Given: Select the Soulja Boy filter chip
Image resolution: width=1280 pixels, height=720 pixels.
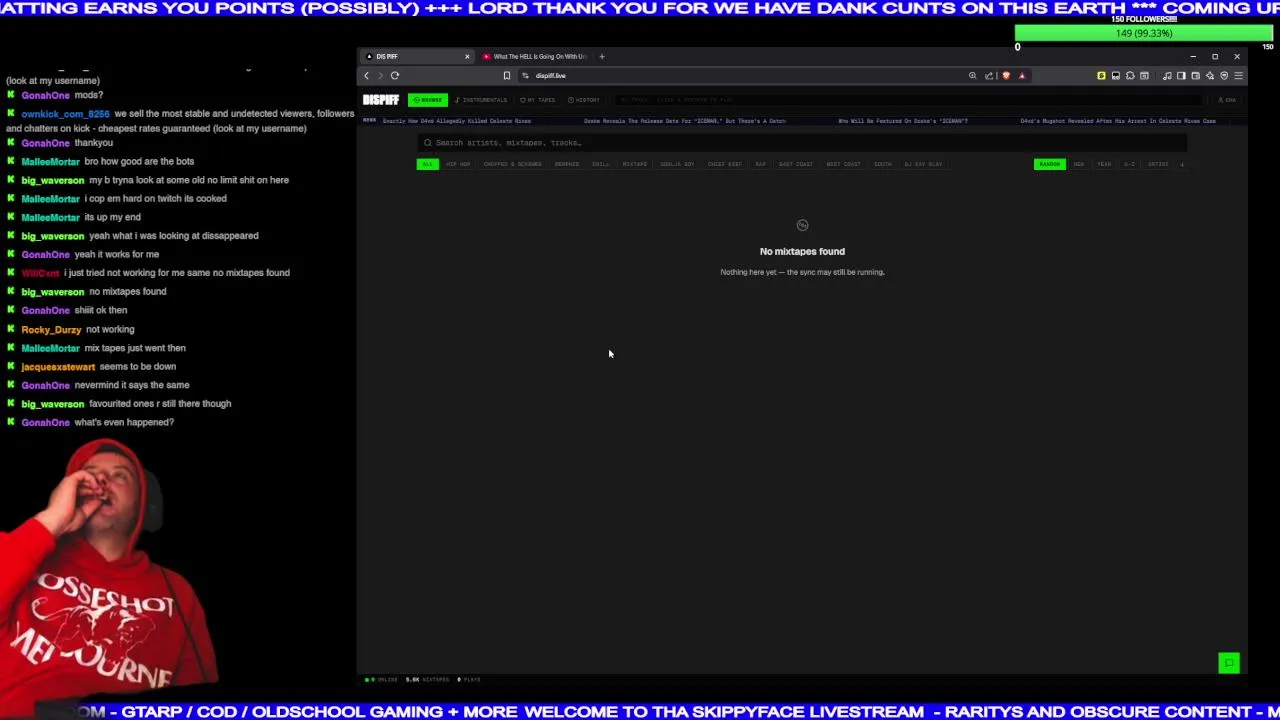Looking at the screenshot, I should point(677,164).
